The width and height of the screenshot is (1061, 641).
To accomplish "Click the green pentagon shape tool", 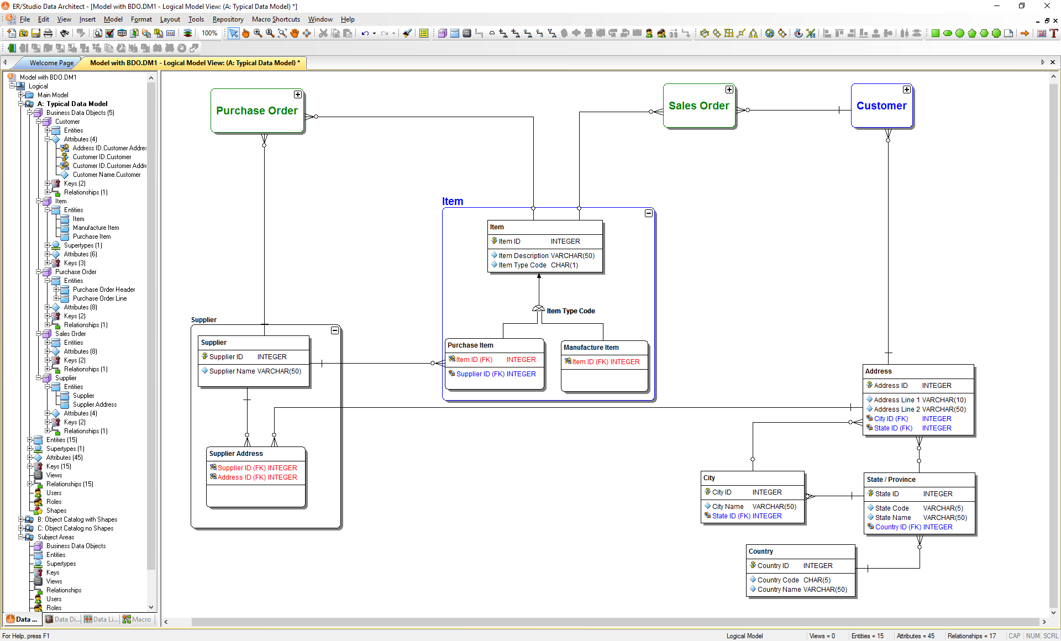I will 972,33.
